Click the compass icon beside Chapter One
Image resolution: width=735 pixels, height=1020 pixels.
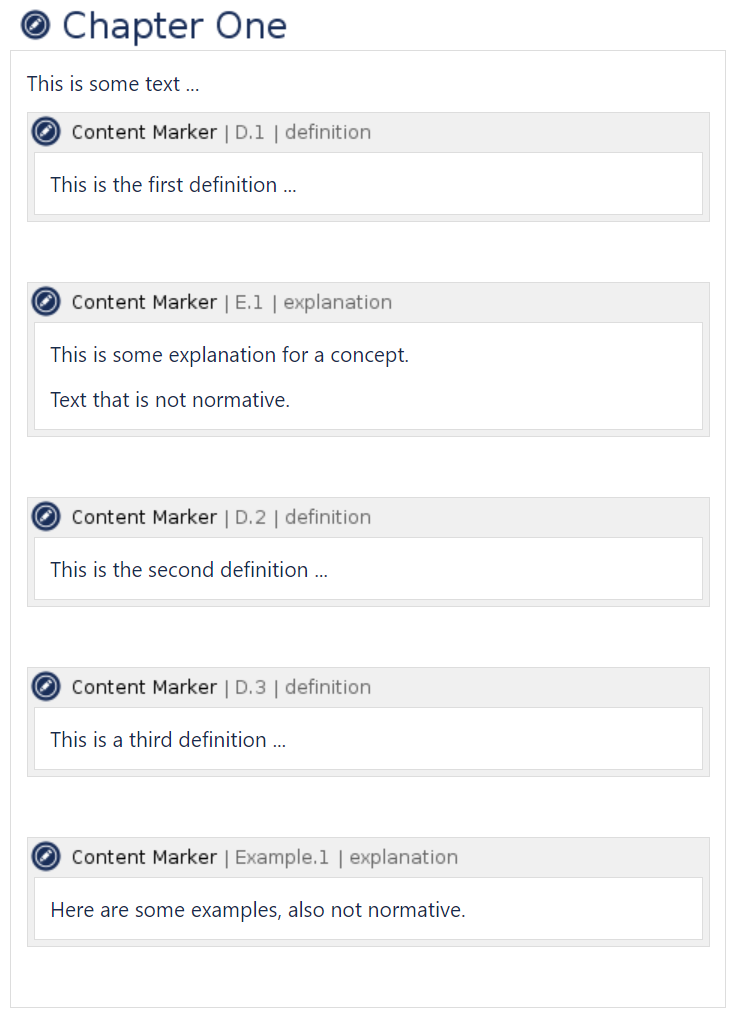pos(36,26)
